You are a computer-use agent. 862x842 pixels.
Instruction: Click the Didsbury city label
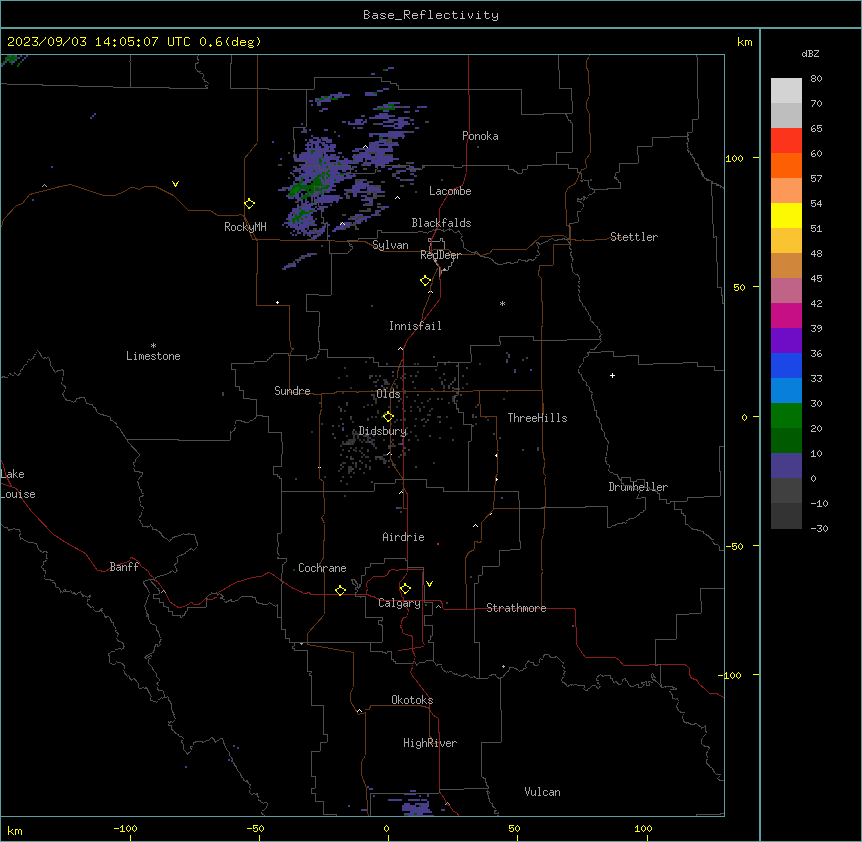click(383, 431)
